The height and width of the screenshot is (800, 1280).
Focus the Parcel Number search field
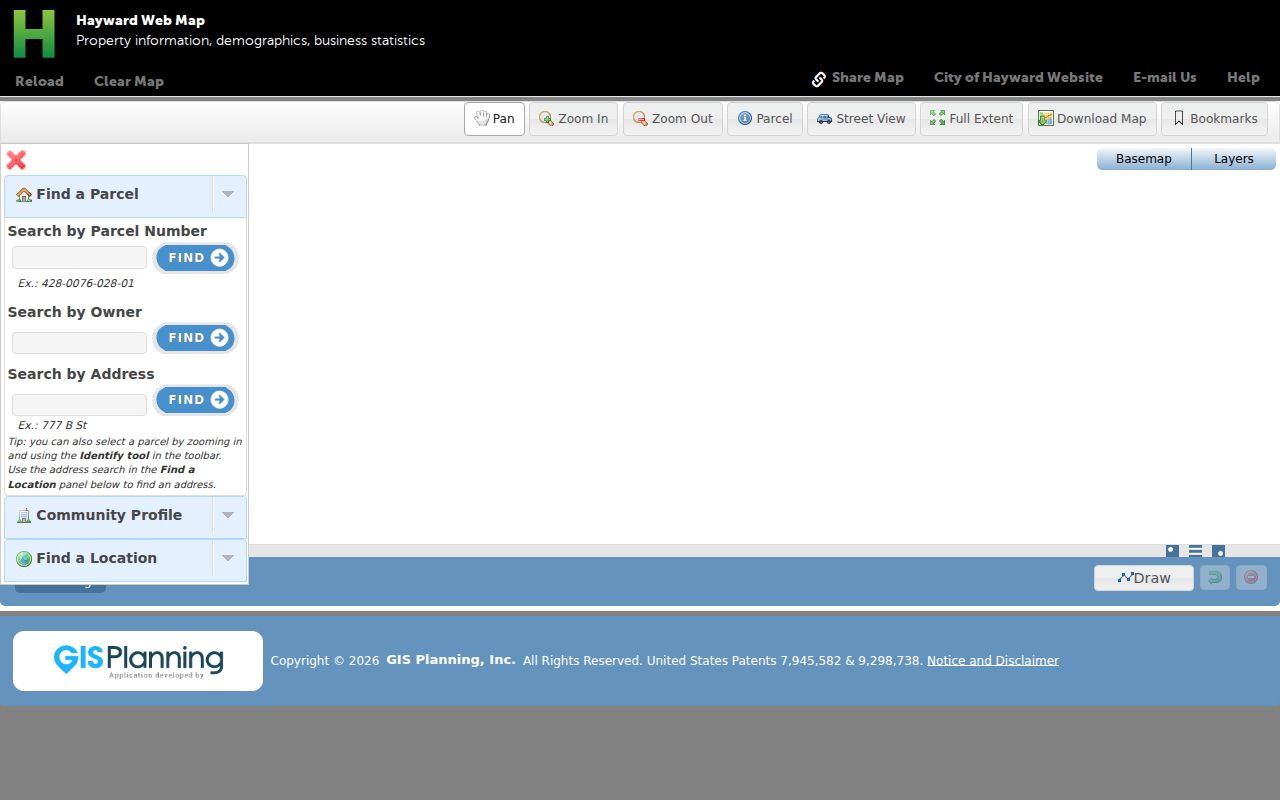click(x=79, y=258)
